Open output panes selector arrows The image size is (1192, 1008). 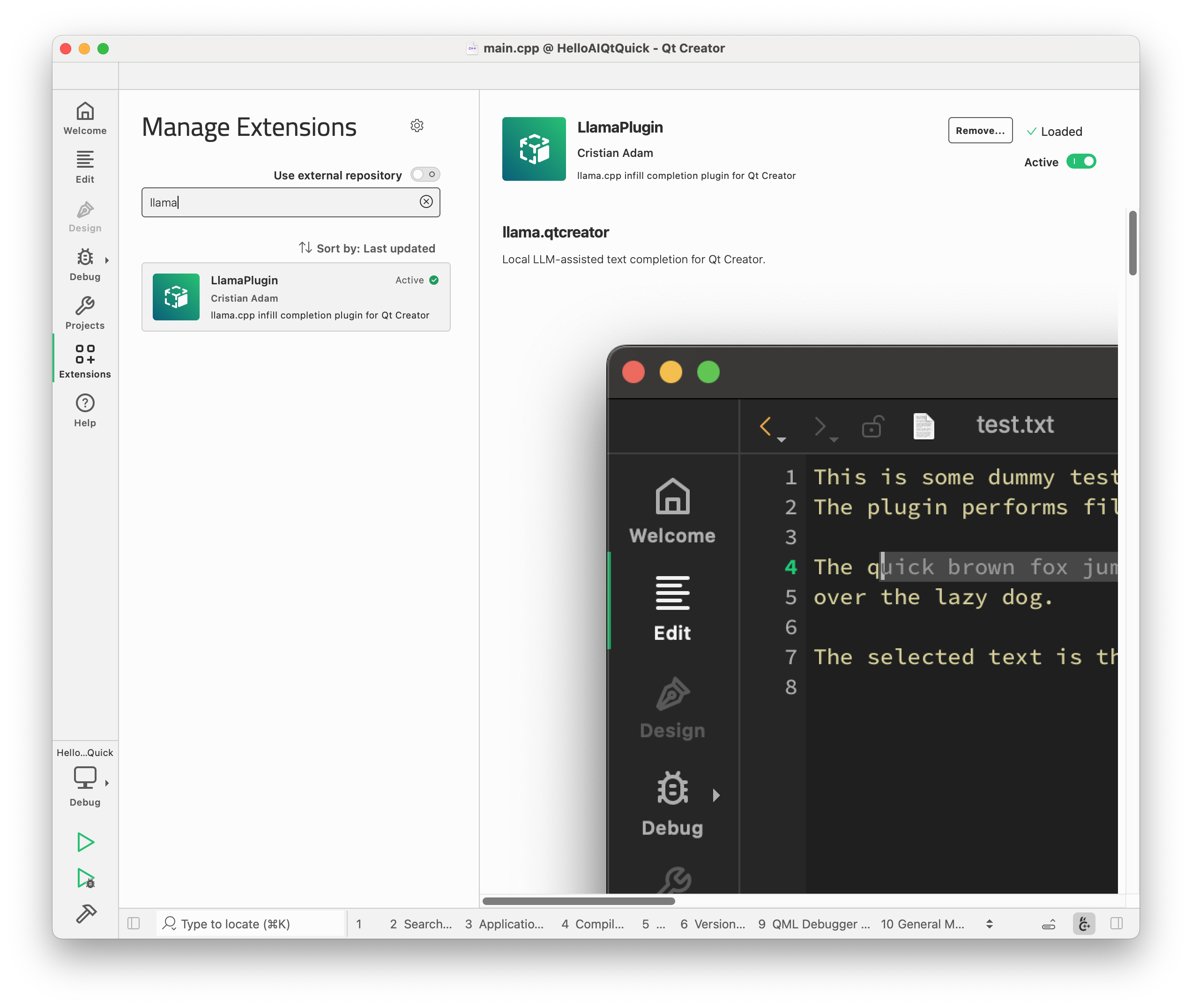click(x=989, y=924)
